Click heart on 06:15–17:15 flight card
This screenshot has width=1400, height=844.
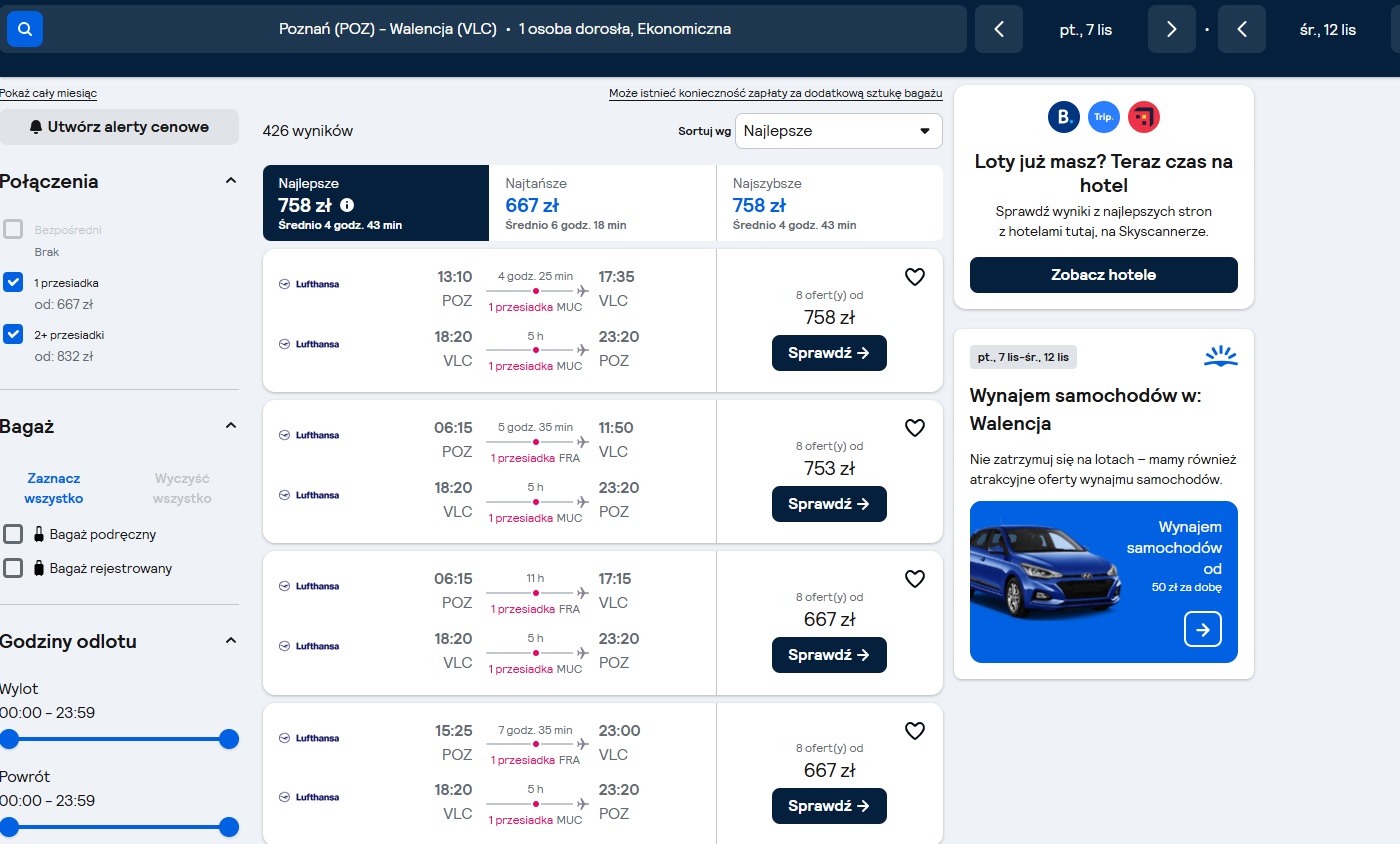914,579
